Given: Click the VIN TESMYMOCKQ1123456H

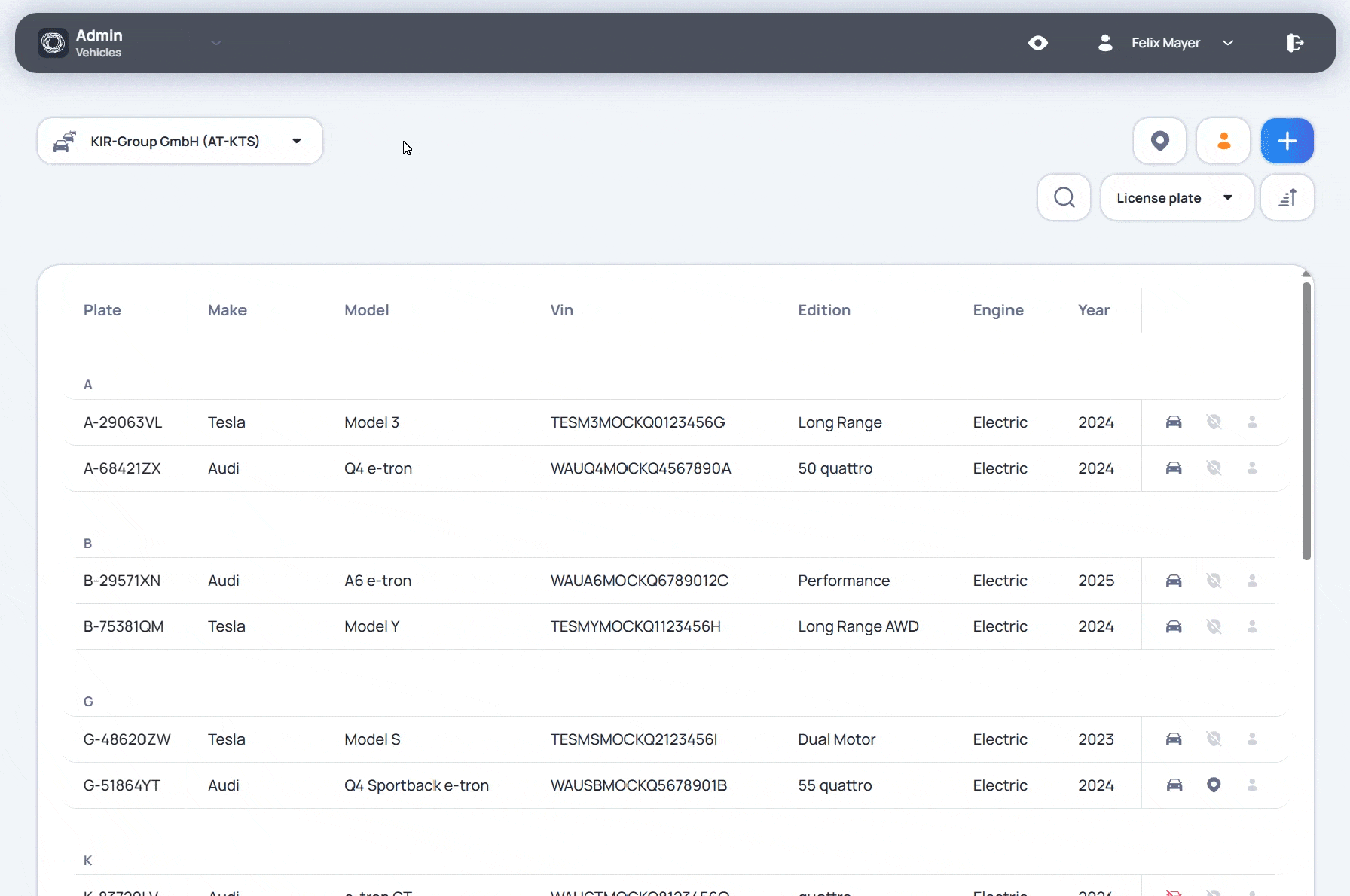Looking at the screenshot, I should pyautogui.click(x=636, y=626).
